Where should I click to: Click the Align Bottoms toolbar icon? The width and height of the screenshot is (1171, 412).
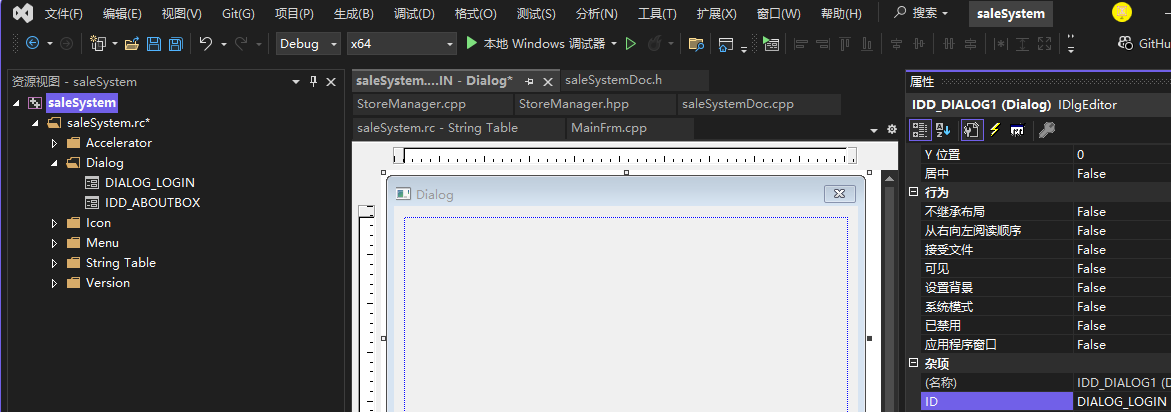pyautogui.click(x=866, y=44)
